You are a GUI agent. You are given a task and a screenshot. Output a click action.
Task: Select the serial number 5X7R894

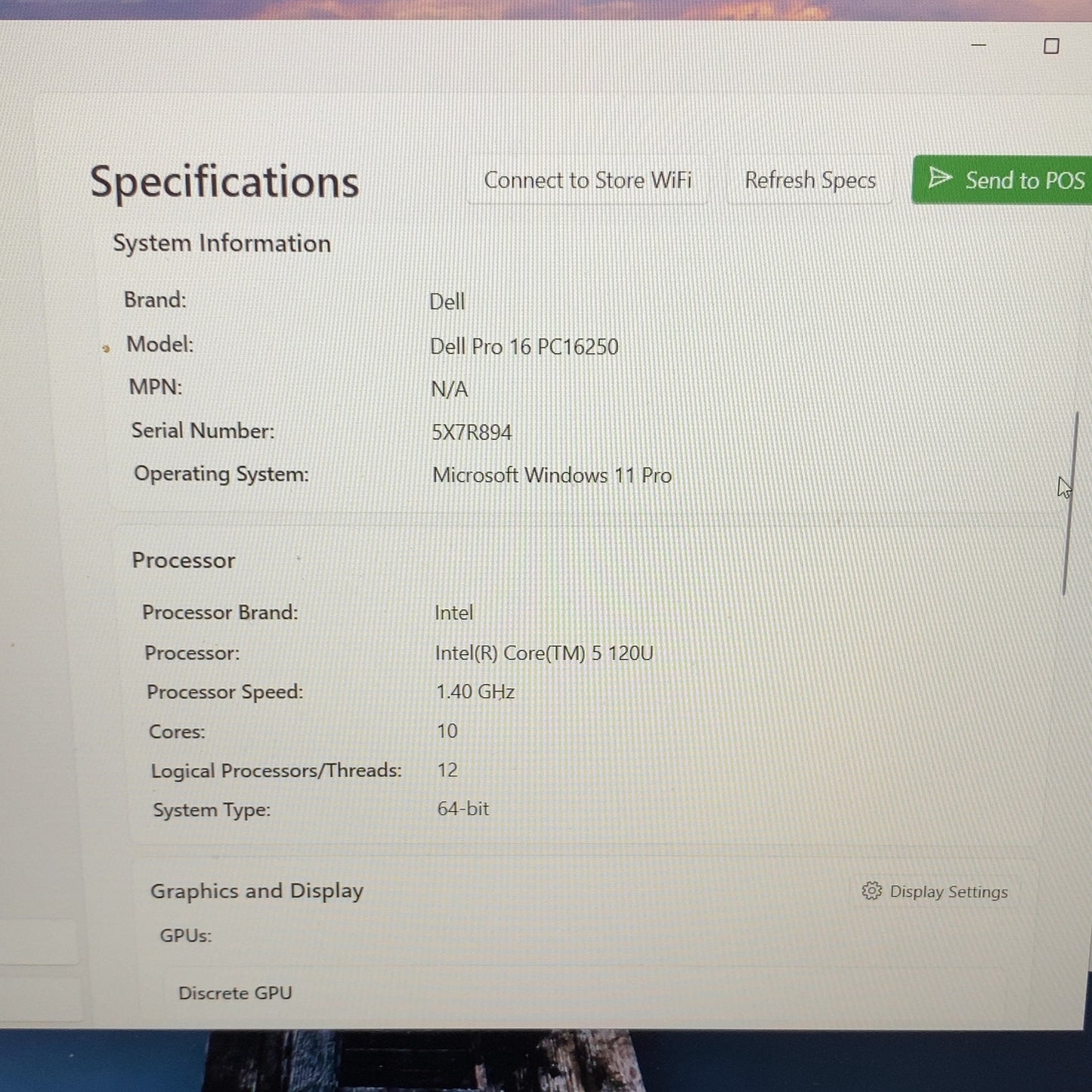472,432
